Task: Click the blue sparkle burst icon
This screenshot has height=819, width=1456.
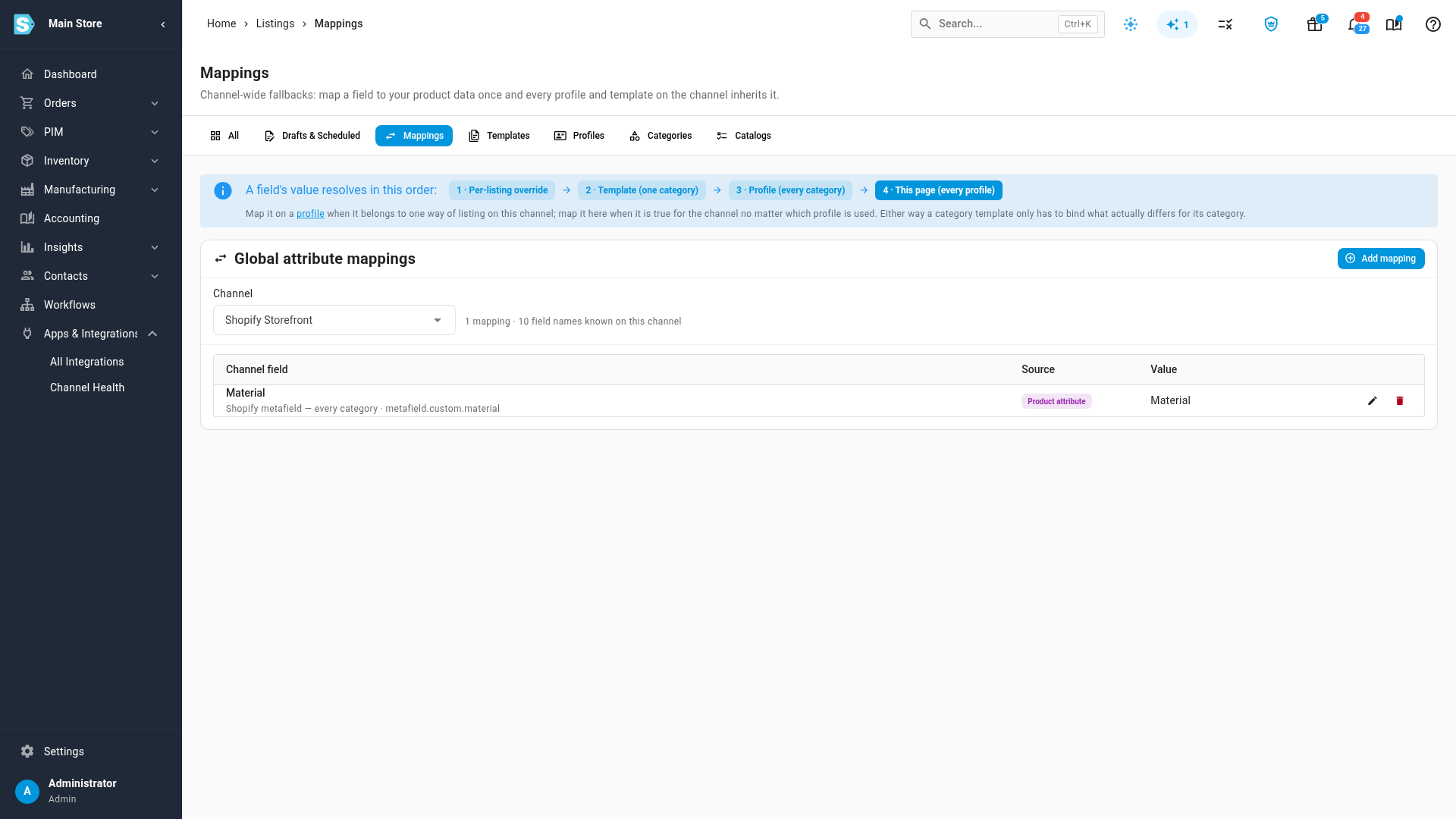Action: click(x=1131, y=24)
